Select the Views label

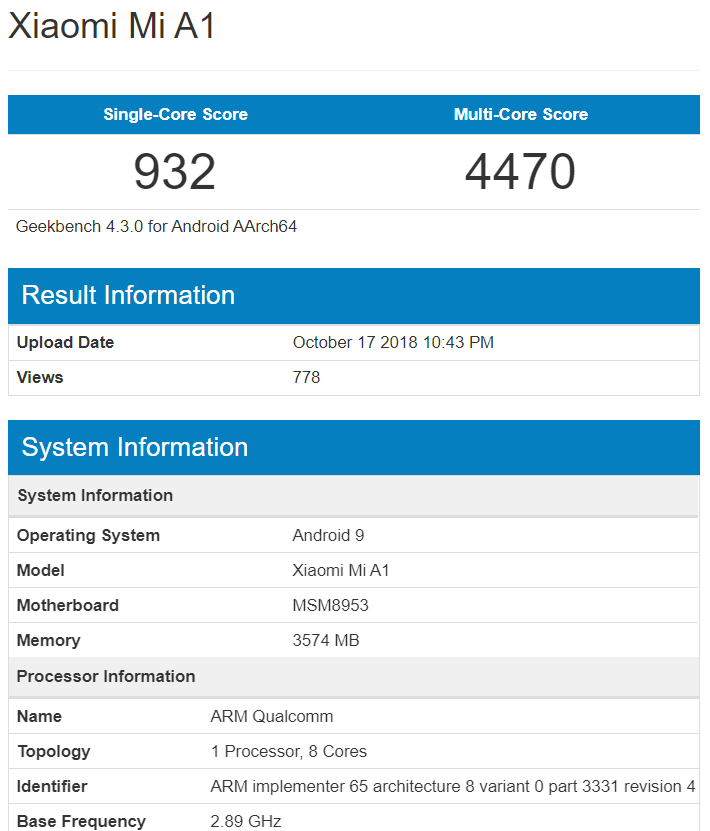coord(40,377)
